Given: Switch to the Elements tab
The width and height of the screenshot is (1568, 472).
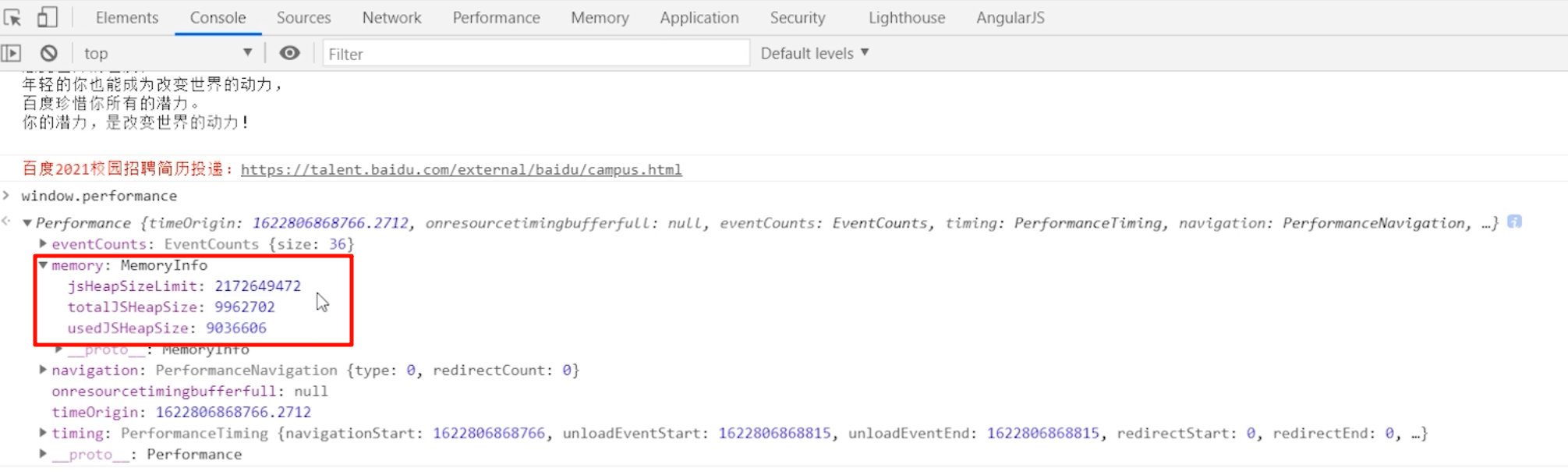Looking at the screenshot, I should pyautogui.click(x=126, y=17).
